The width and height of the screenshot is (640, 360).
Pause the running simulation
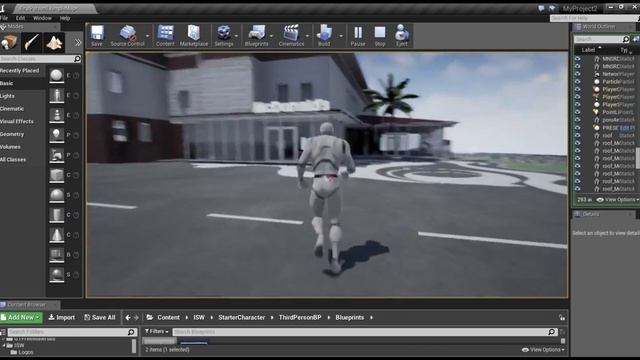[x=358, y=35]
